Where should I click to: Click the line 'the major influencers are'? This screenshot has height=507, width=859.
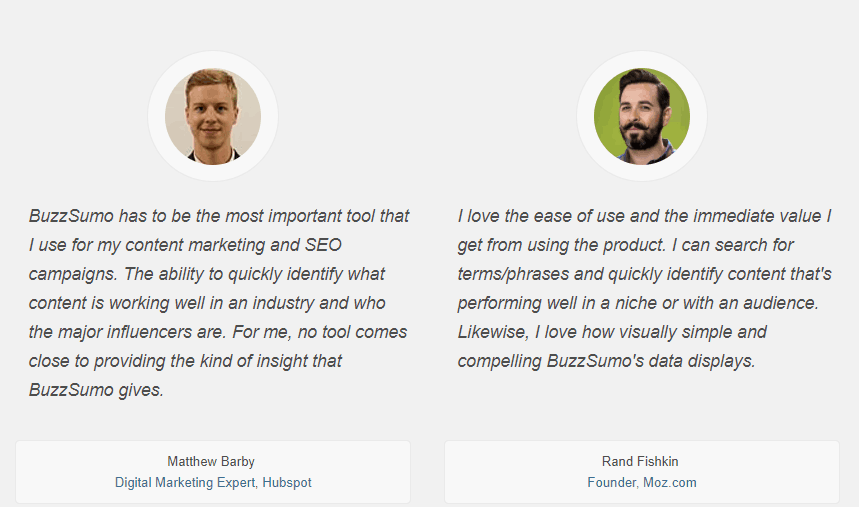tap(217, 332)
